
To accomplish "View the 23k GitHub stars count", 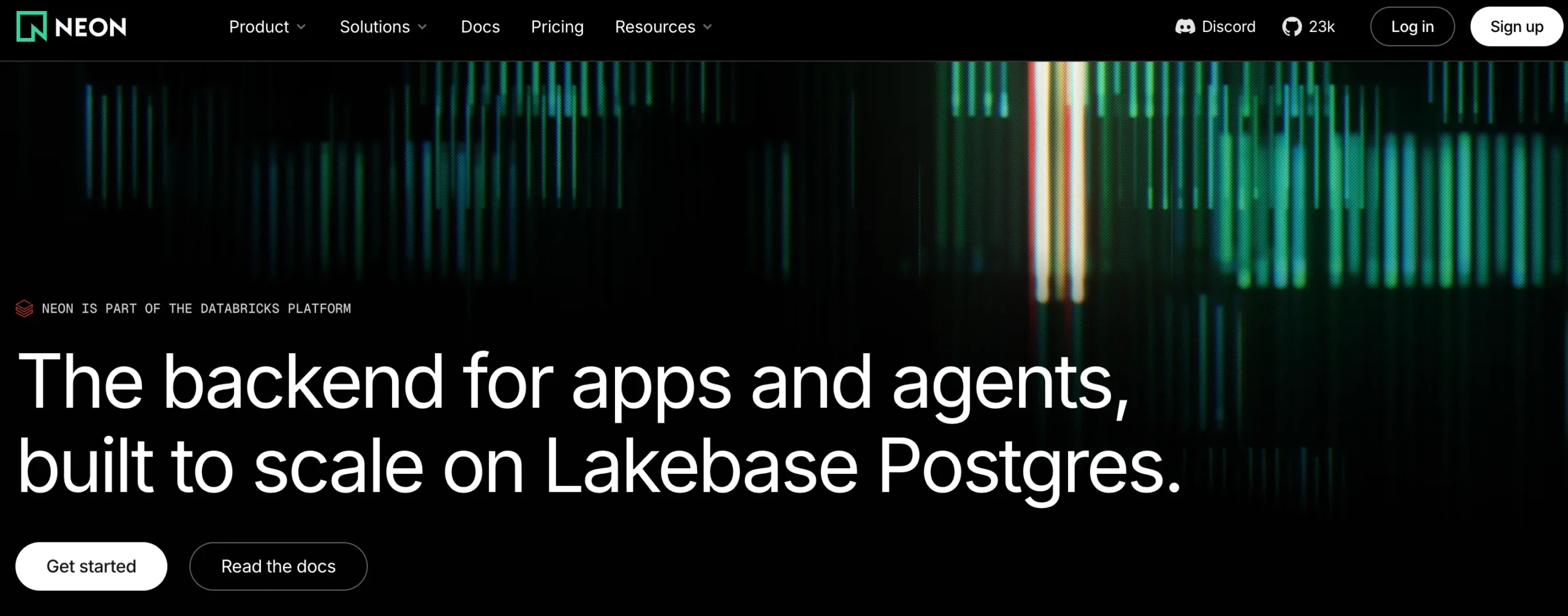I will coord(1322,27).
